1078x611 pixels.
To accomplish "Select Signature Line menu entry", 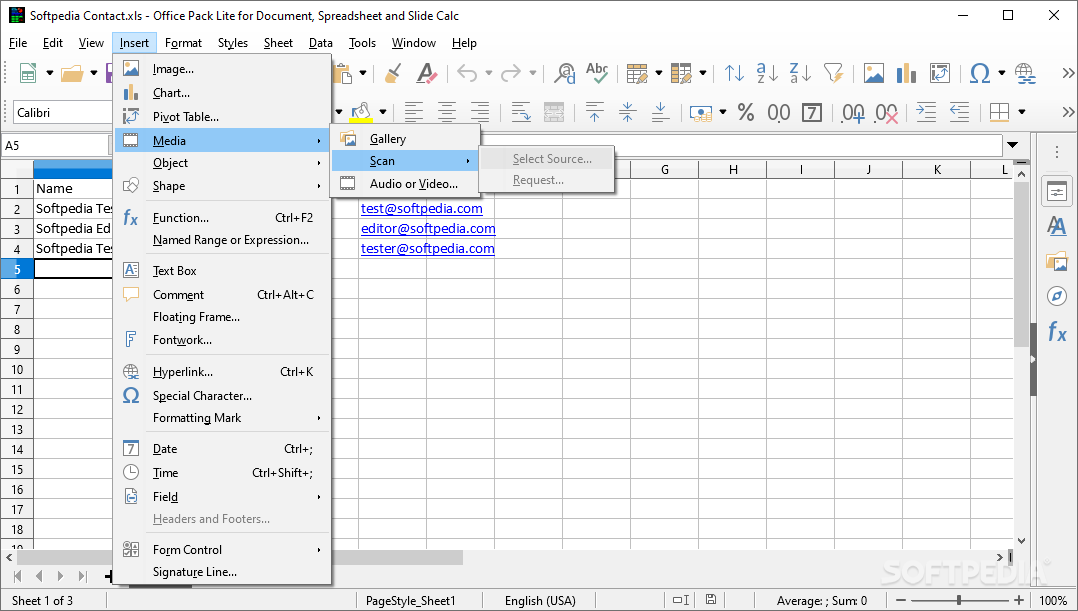I will coord(221,572).
